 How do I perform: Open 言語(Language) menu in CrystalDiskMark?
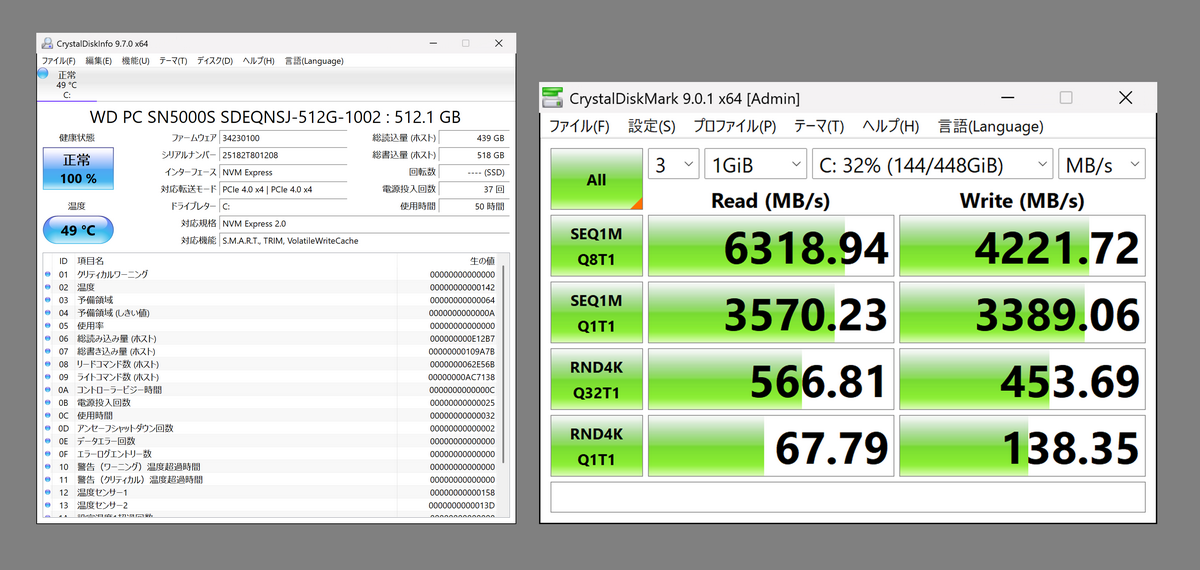(x=991, y=127)
